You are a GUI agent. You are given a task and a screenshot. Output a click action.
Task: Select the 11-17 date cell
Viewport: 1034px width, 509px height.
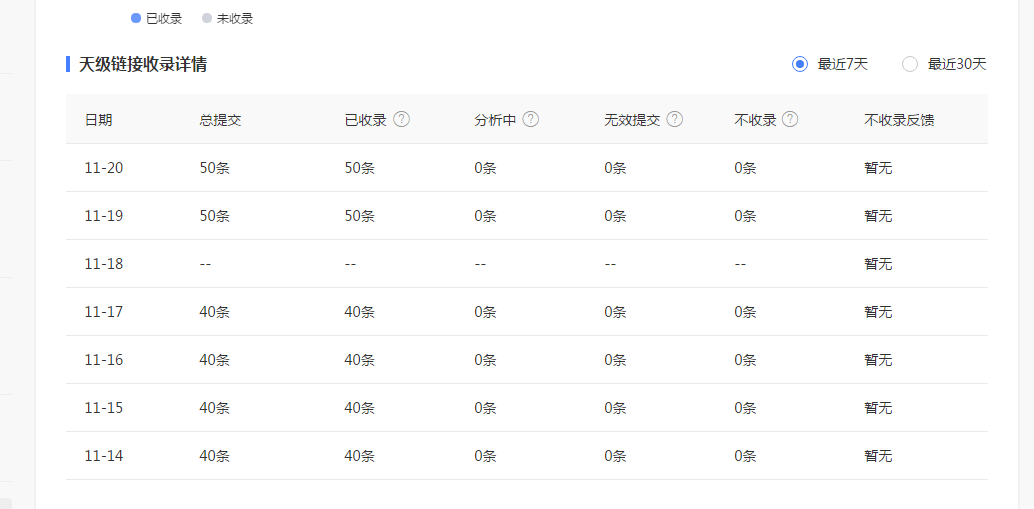click(x=104, y=312)
